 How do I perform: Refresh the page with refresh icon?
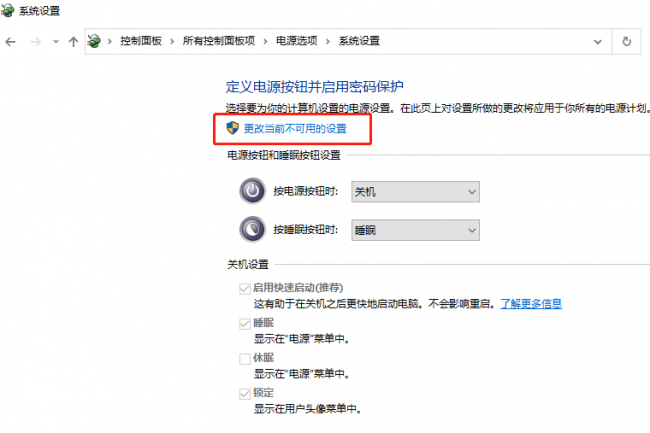pos(627,41)
